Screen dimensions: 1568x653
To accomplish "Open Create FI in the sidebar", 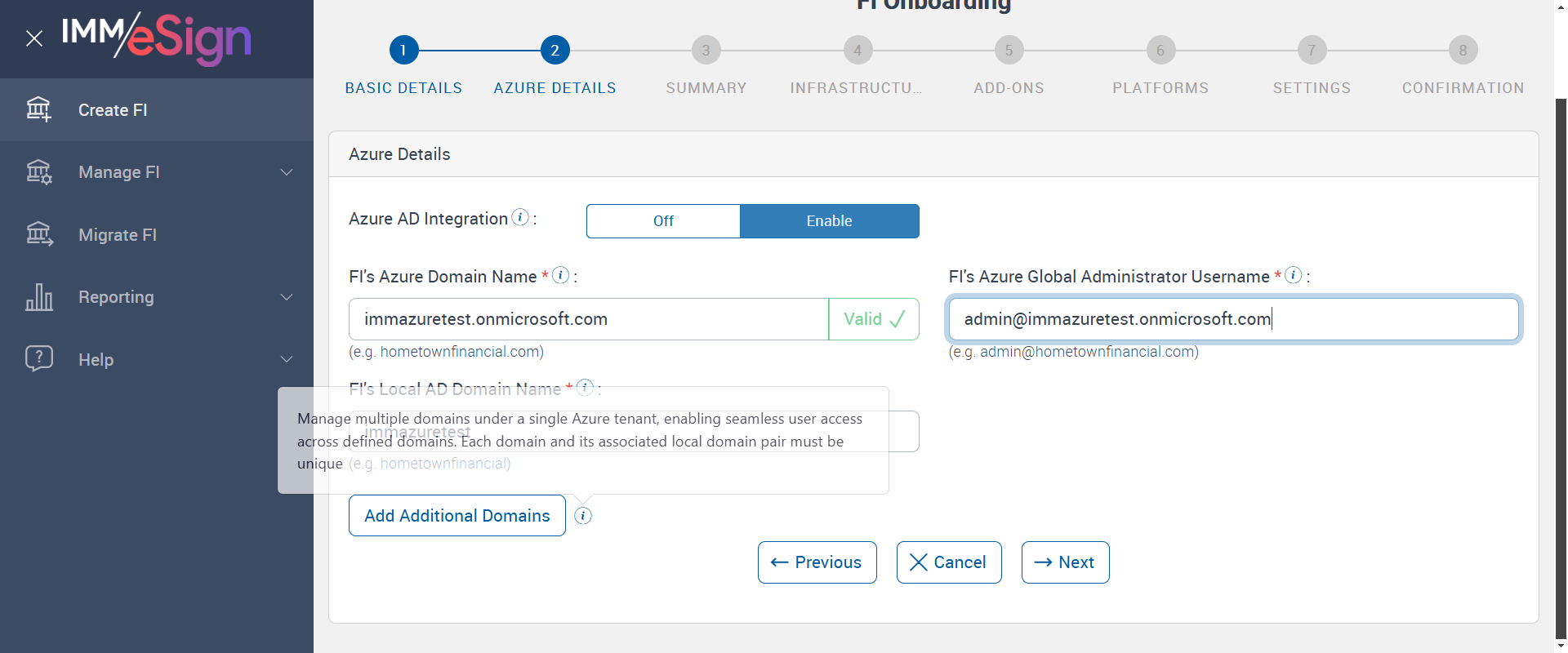I will 157,110.
